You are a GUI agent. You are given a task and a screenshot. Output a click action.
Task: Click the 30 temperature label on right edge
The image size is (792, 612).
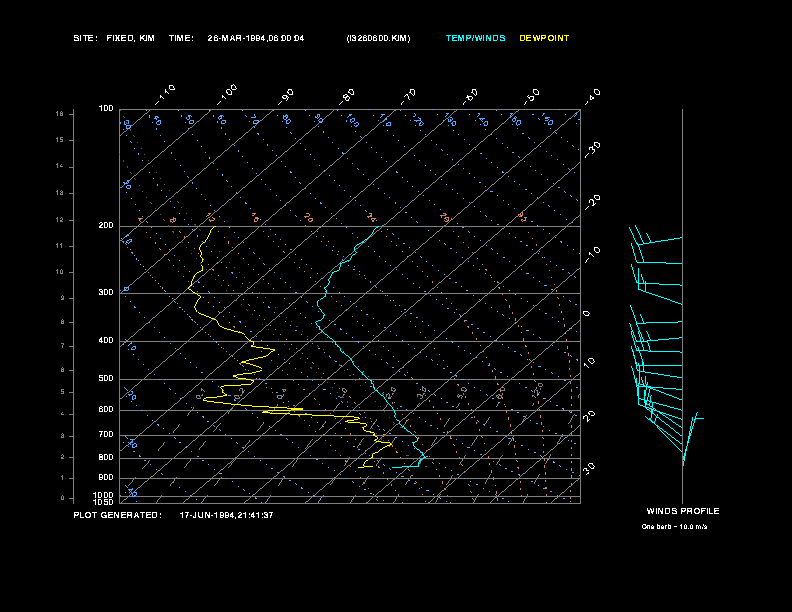pos(589,468)
